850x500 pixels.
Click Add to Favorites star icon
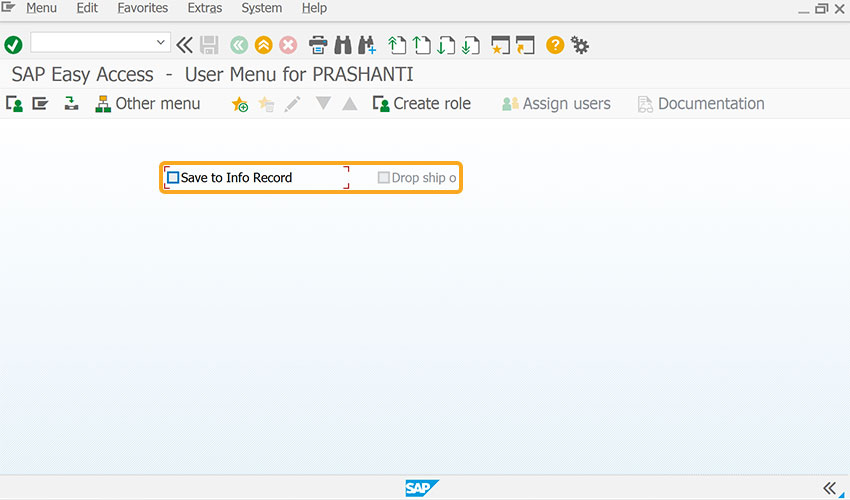pos(240,104)
